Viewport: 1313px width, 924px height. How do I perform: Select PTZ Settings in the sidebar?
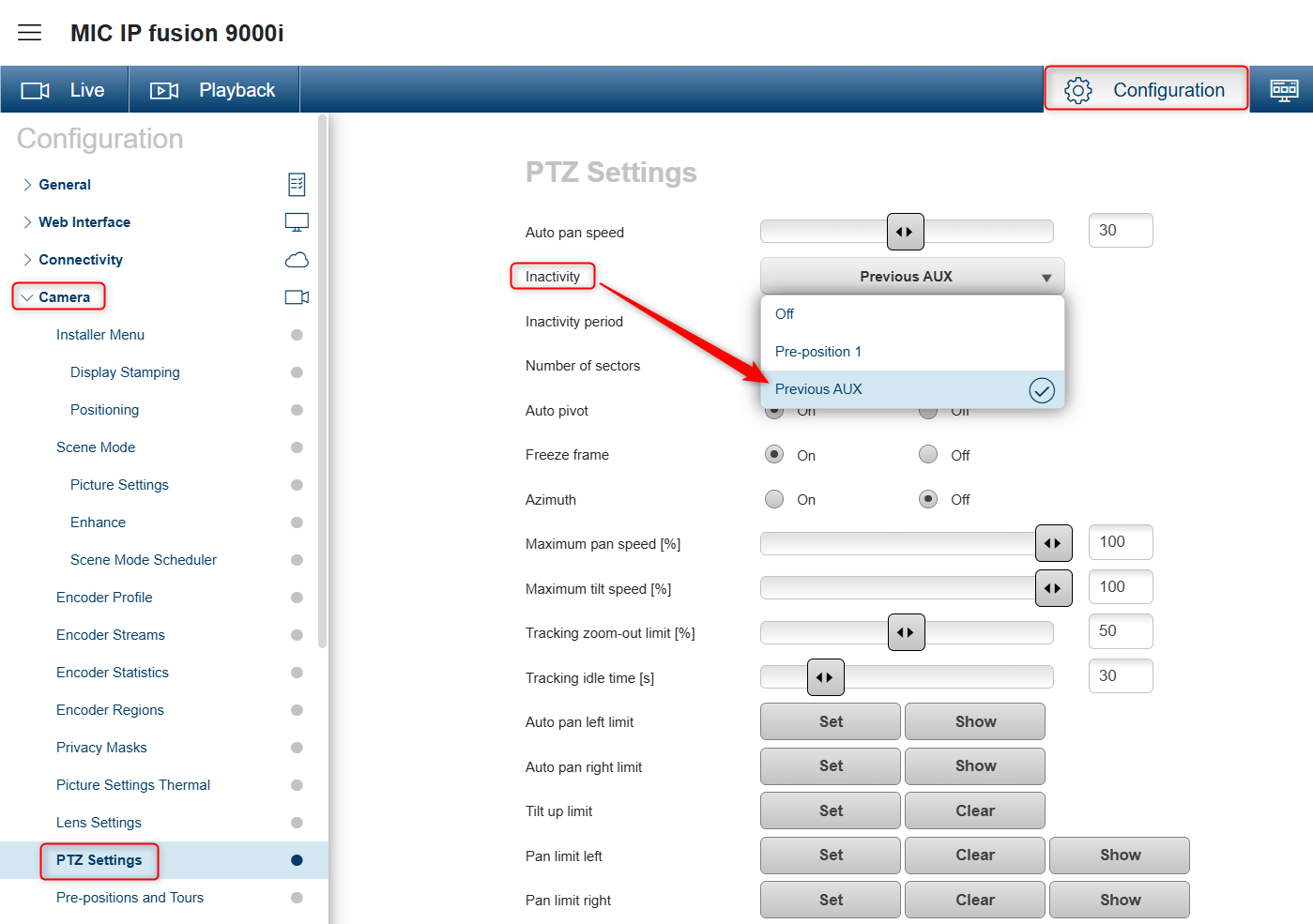point(99,860)
